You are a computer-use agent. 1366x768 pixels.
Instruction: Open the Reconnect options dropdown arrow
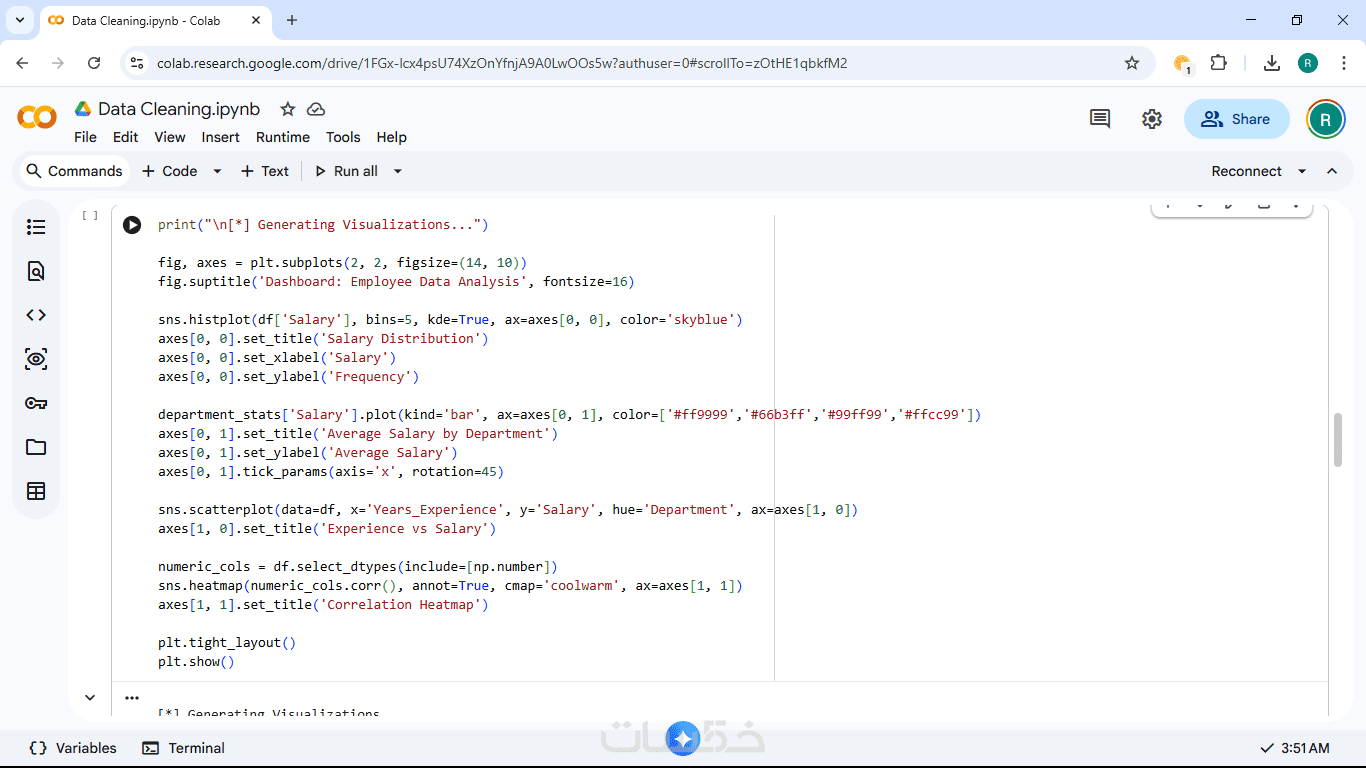(1302, 171)
